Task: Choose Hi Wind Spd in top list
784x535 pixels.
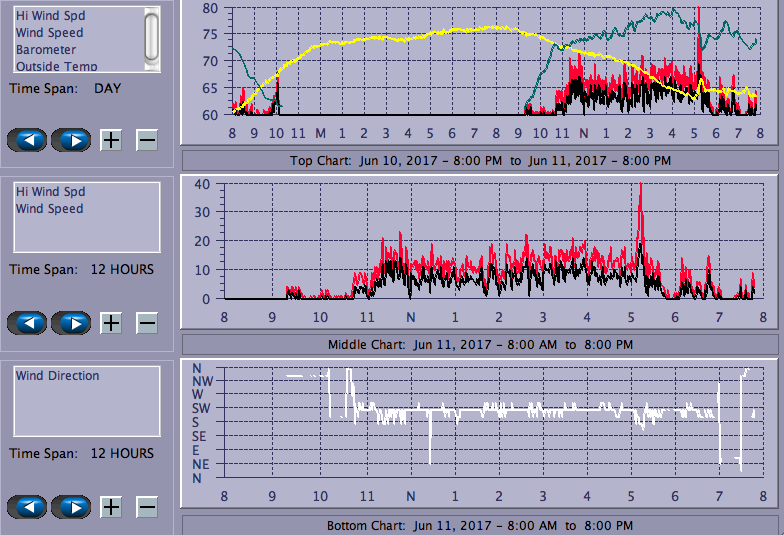Action: (50, 16)
